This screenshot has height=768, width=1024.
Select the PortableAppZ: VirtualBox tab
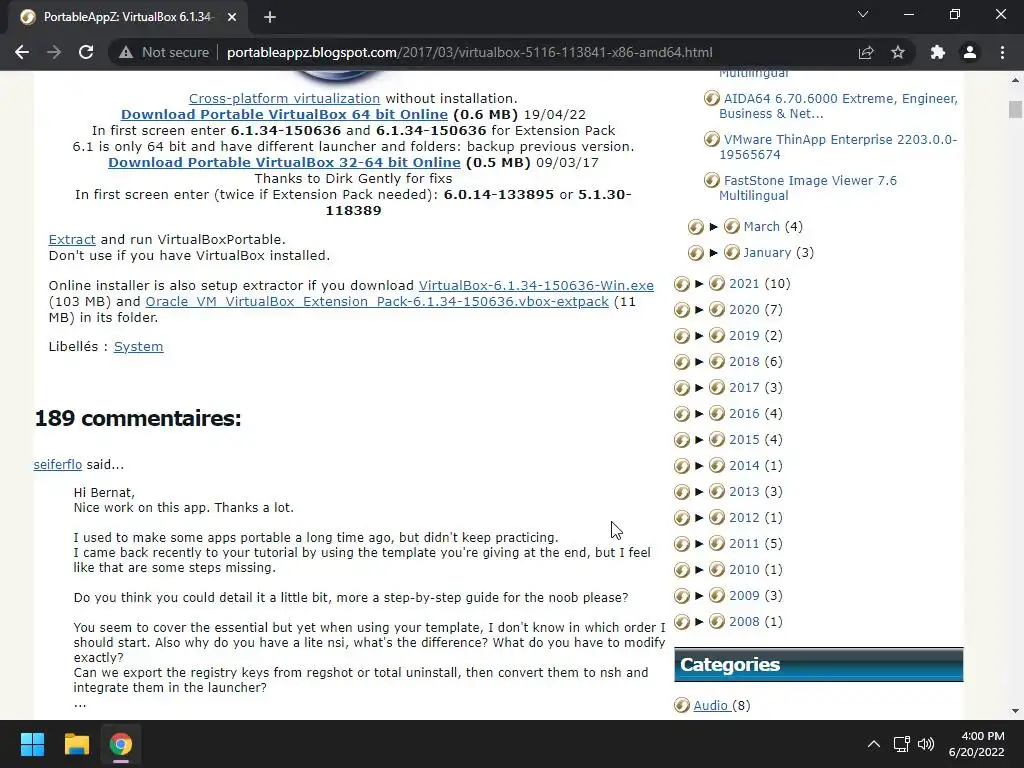point(128,17)
